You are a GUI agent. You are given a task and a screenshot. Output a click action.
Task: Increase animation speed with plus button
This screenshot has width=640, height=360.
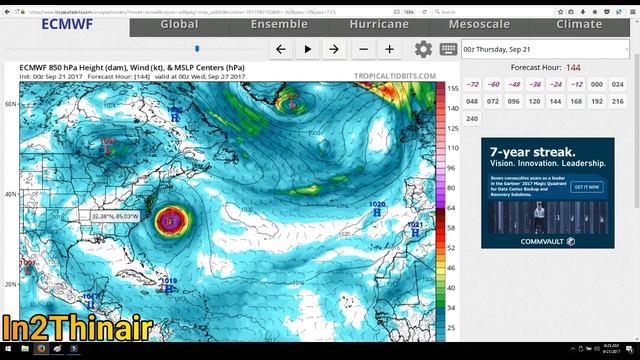click(389, 49)
